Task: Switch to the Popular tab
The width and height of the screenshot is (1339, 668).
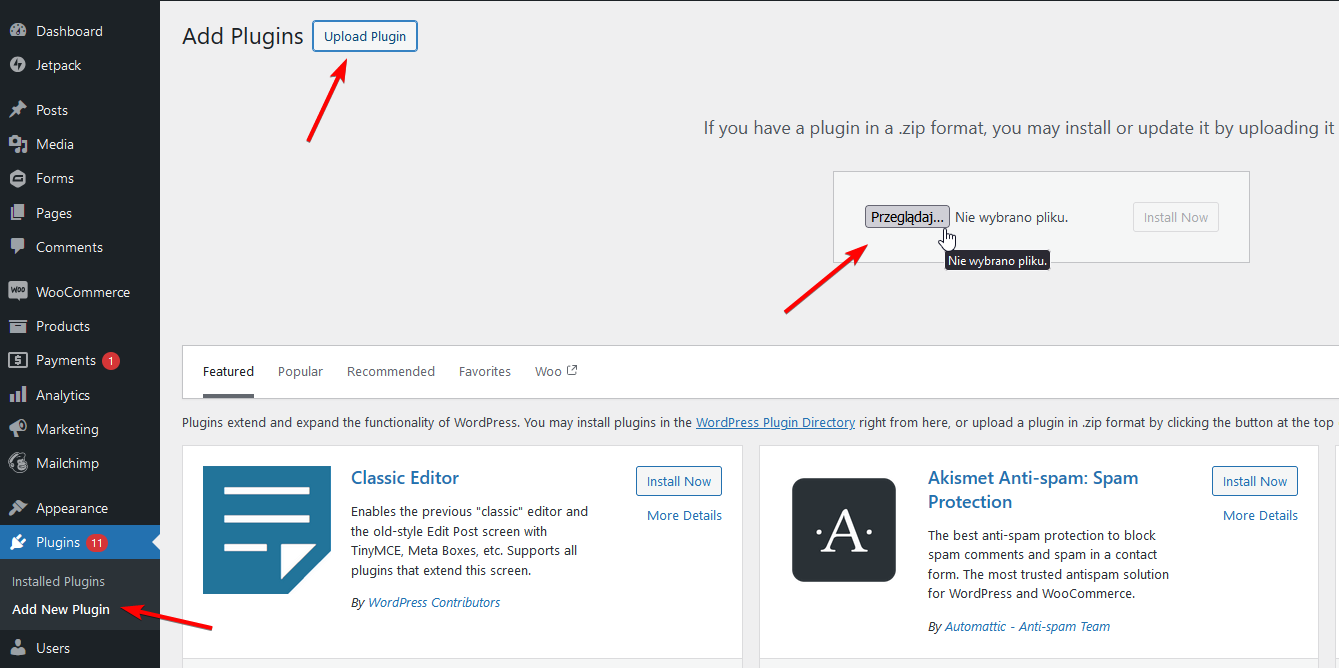Action: (300, 371)
